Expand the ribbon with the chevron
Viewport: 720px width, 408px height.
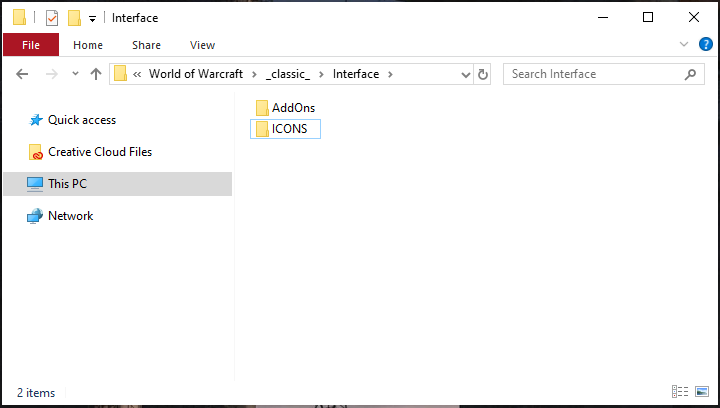684,44
